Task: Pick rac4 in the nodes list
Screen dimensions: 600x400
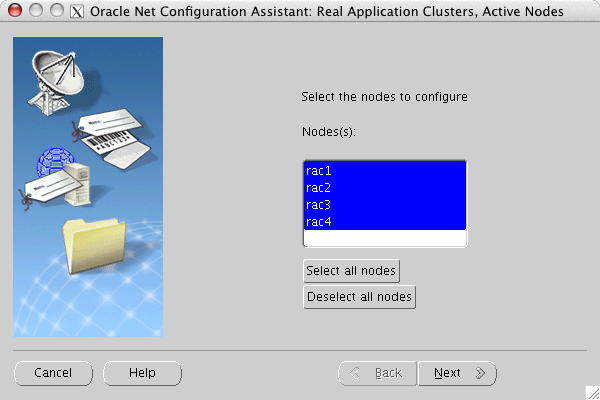Action: click(x=385, y=222)
